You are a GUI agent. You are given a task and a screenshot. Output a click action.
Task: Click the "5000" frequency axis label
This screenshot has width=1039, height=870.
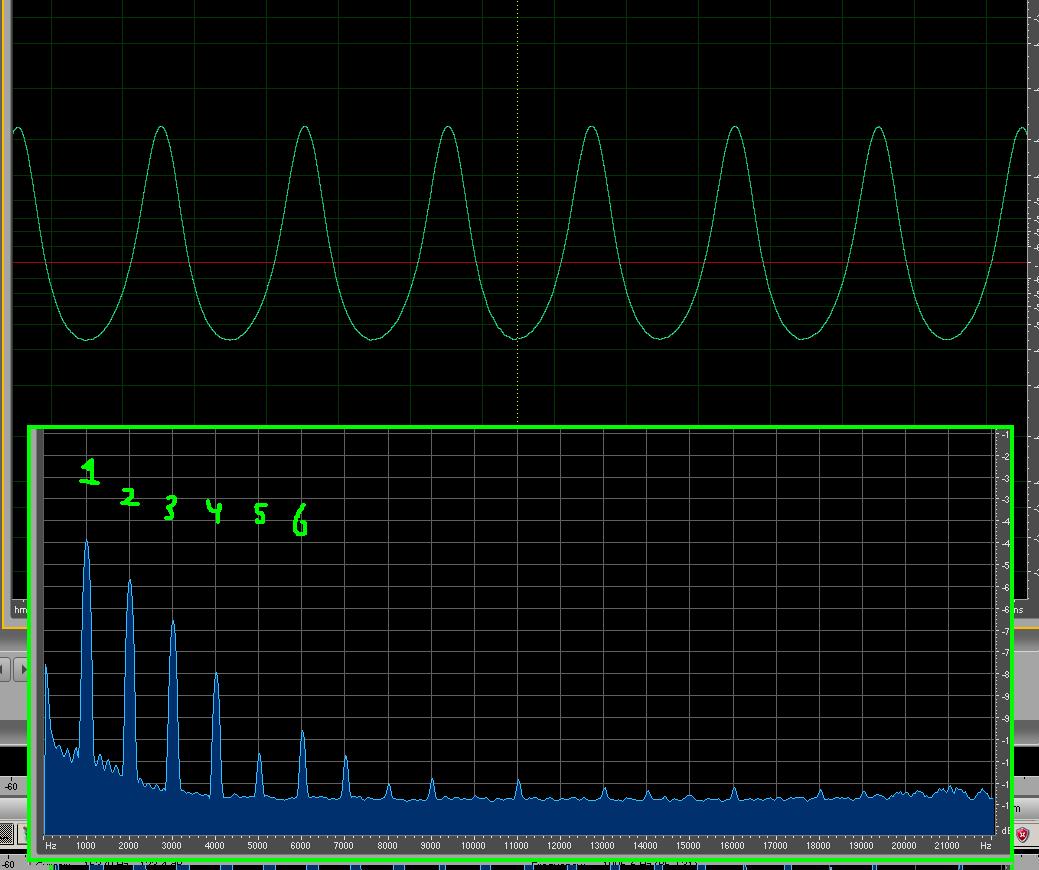258,845
